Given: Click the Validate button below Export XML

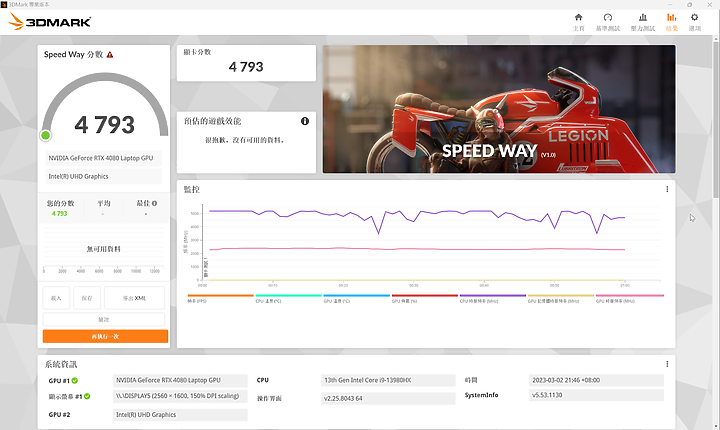Looking at the screenshot, I should pyautogui.click(x=104, y=319).
